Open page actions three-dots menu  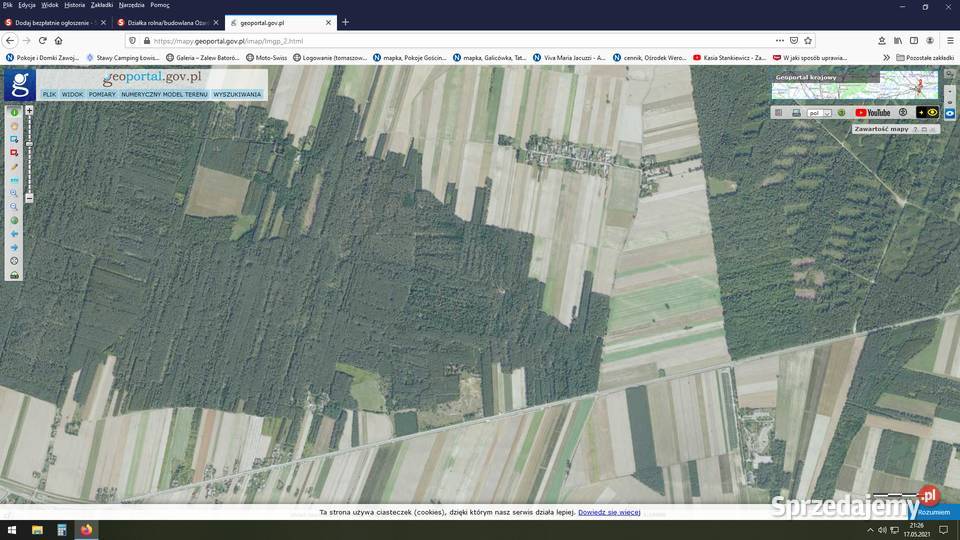point(779,40)
